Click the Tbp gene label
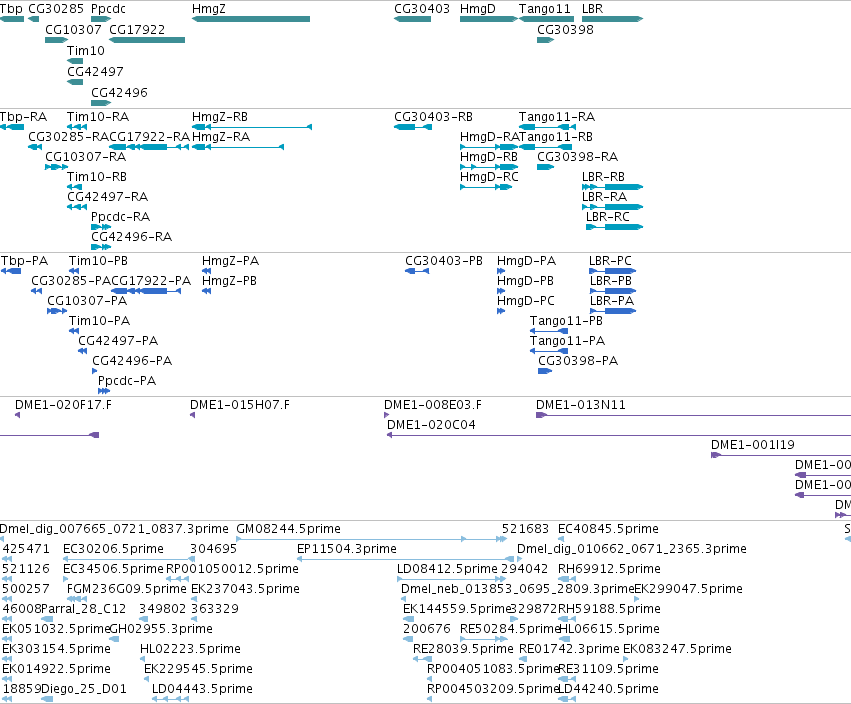 [11, 9]
